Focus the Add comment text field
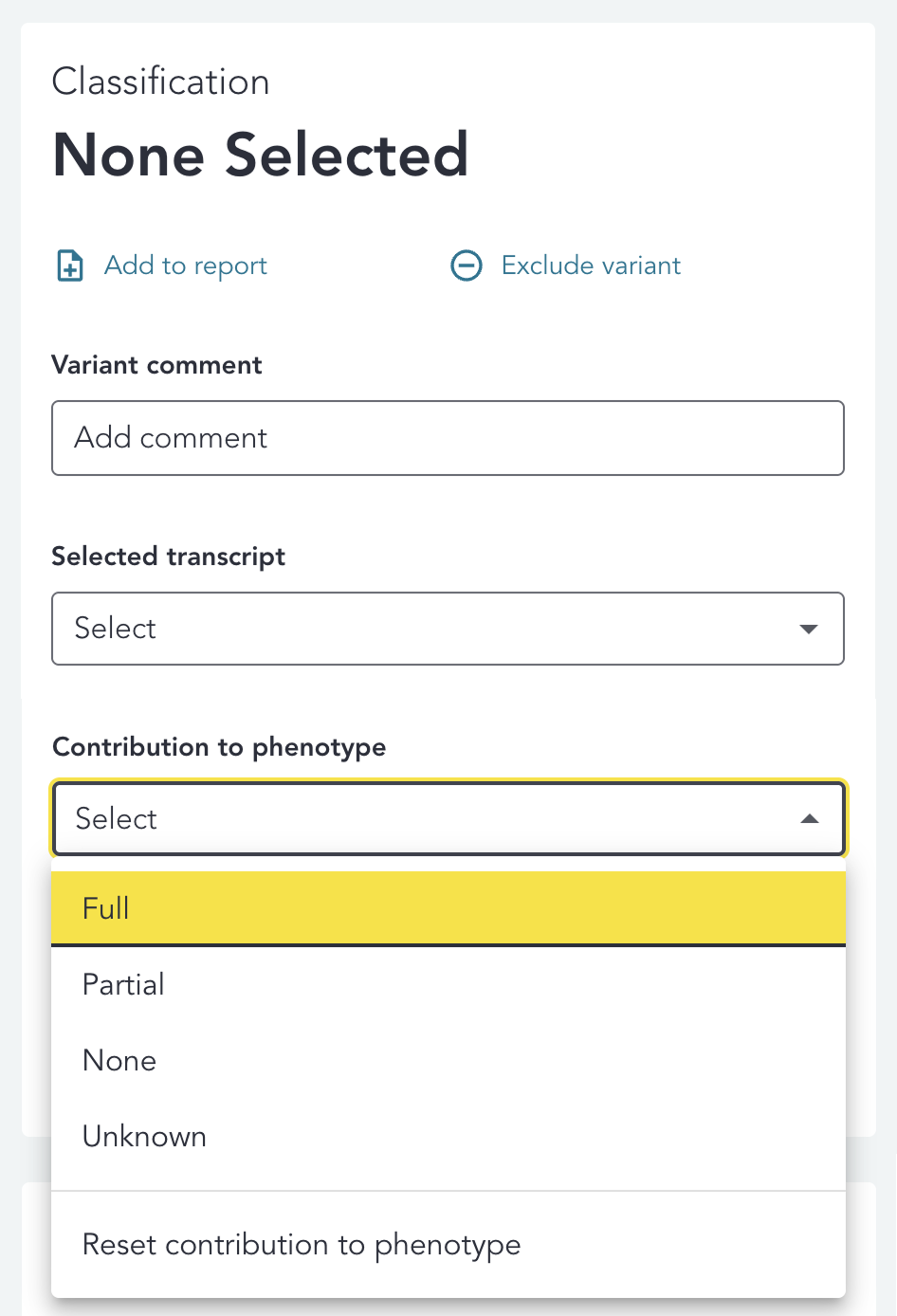This screenshot has height=1316, width=897. tap(448, 438)
